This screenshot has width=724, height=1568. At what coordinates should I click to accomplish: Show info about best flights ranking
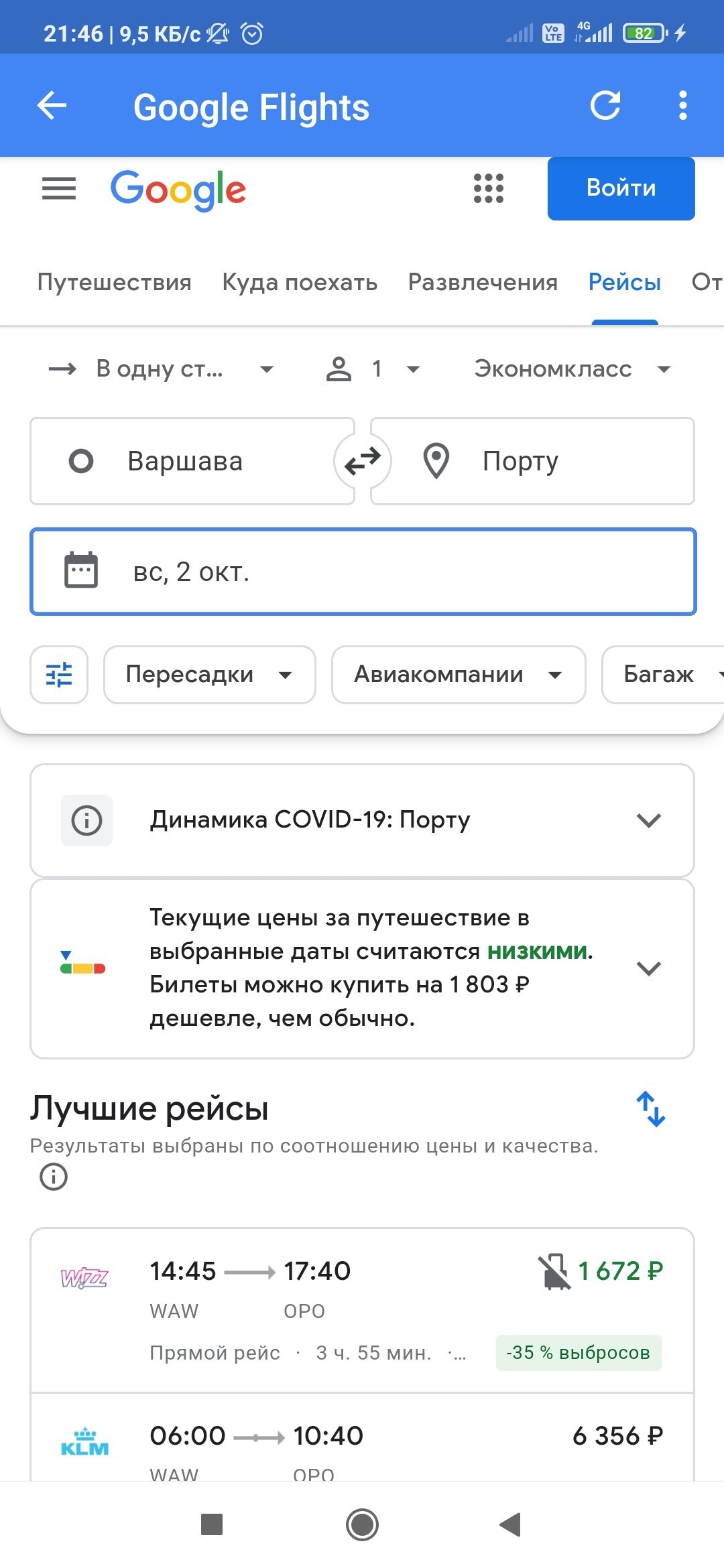click(54, 1176)
